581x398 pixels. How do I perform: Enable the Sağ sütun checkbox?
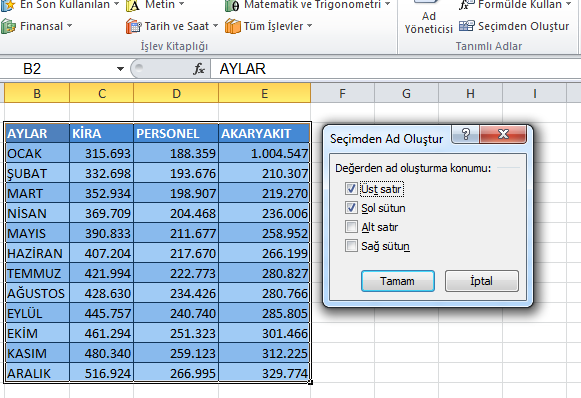(x=351, y=245)
